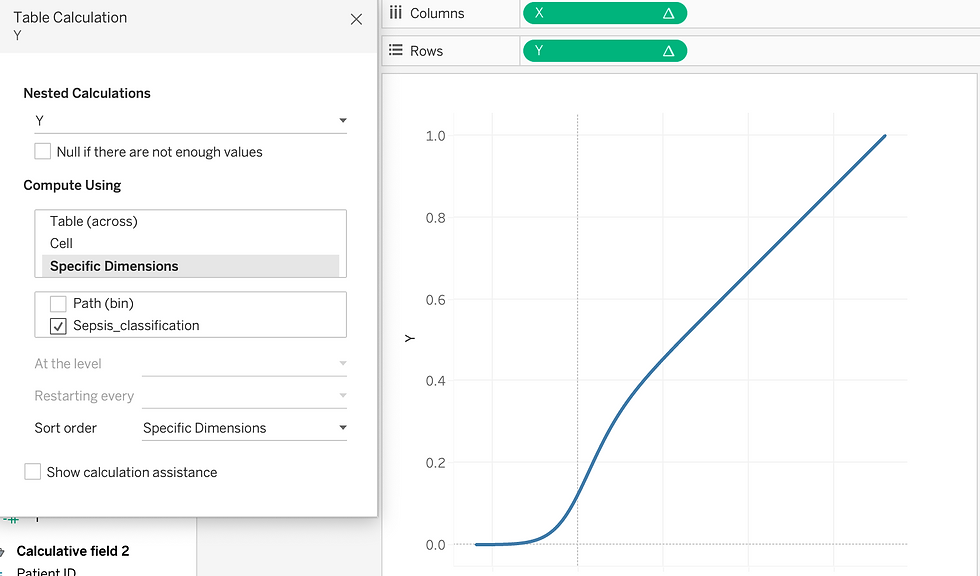The height and width of the screenshot is (576, 980).
Task: Click the Y axis title label
Action: pos(410,338)
